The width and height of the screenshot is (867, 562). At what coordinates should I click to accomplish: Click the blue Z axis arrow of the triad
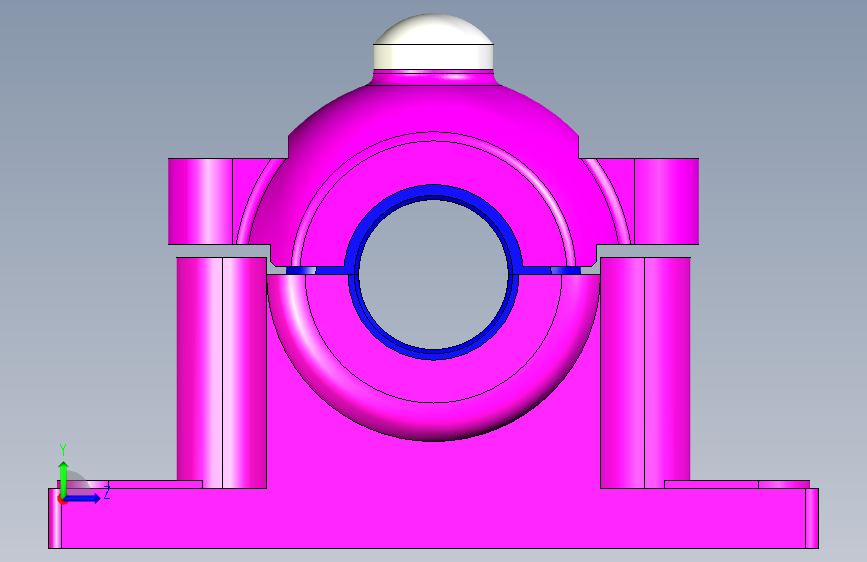tap(83, 499)
